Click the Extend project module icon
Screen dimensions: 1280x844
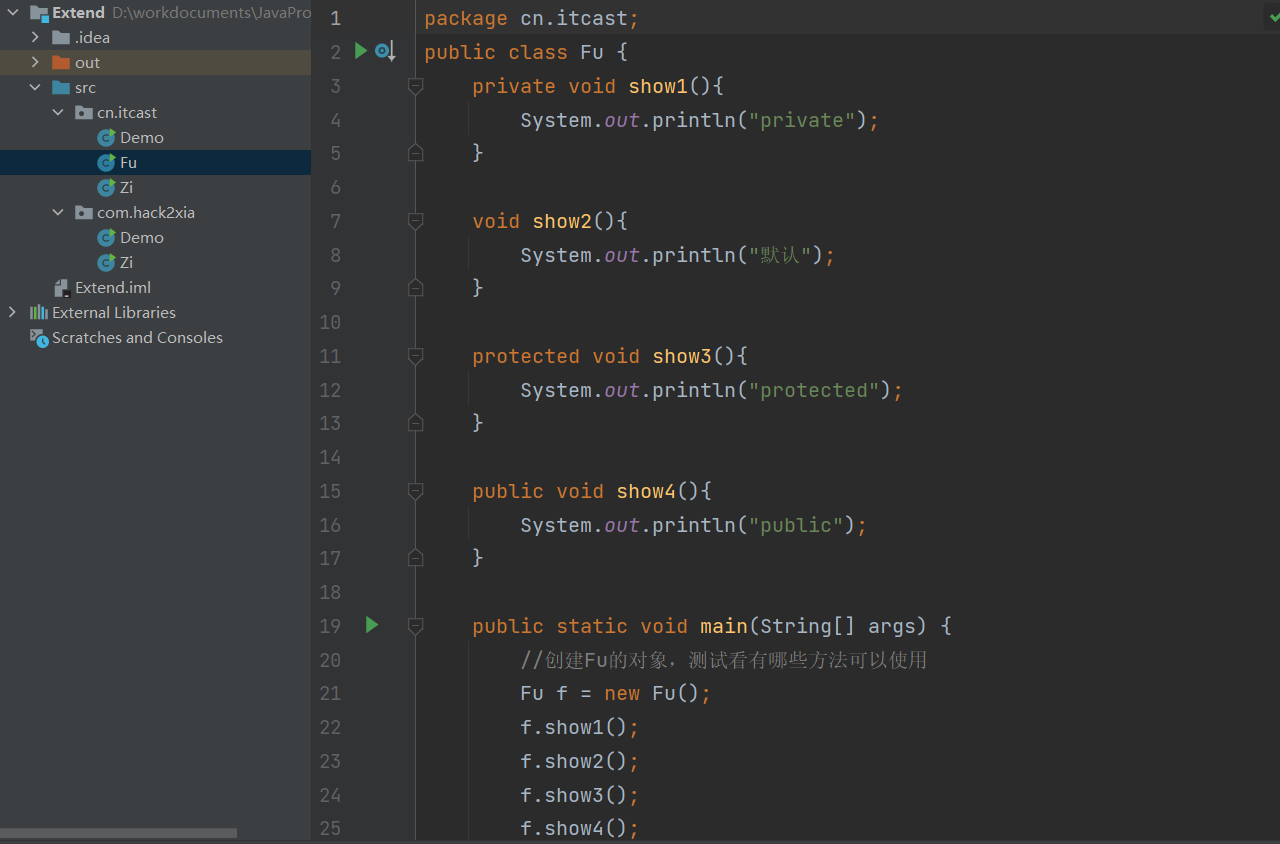[x=39, y=13]
